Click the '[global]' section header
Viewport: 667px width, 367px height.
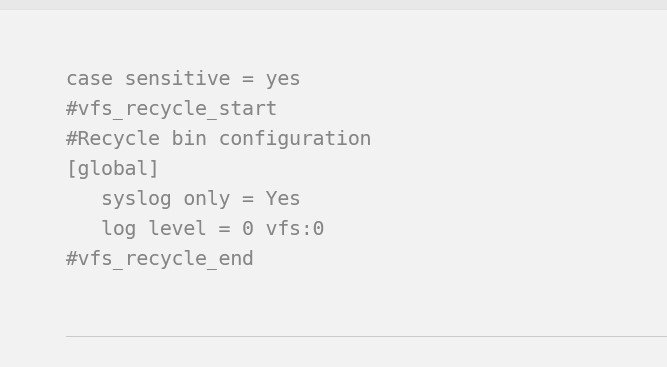[x=113, y=169]
